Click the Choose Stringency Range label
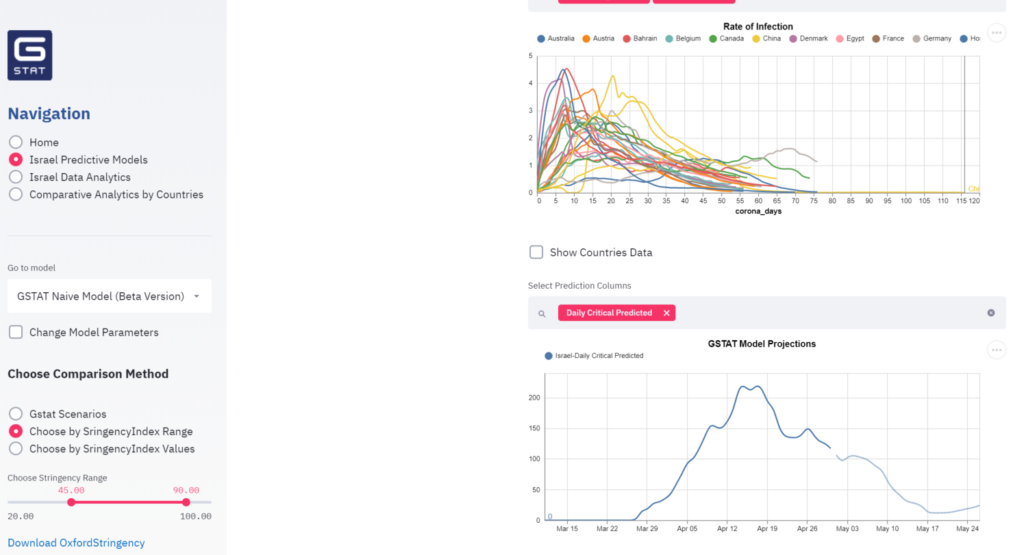The image size is (1024, 555). pyautogui.click(x=57, y=478)
